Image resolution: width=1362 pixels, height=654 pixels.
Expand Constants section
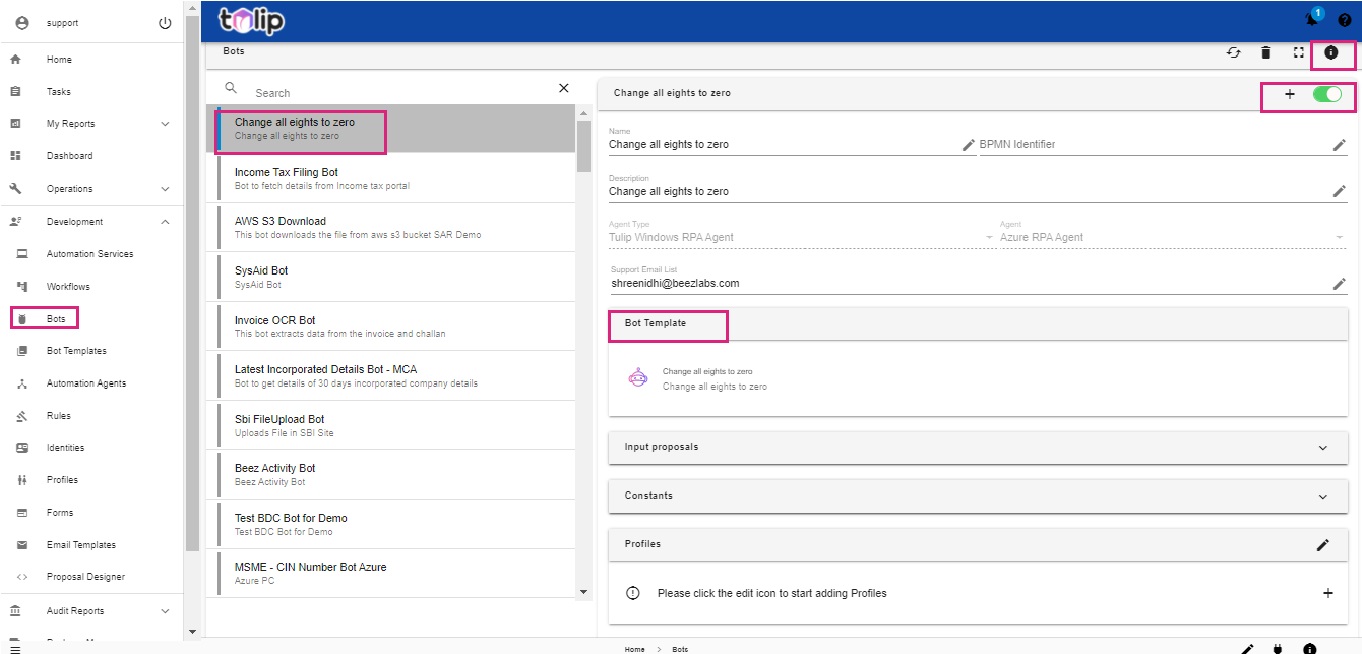point(978,496)
